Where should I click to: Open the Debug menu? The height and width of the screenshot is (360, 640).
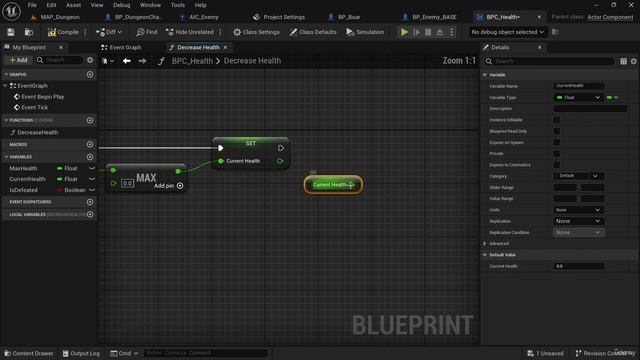pos(121,5)
